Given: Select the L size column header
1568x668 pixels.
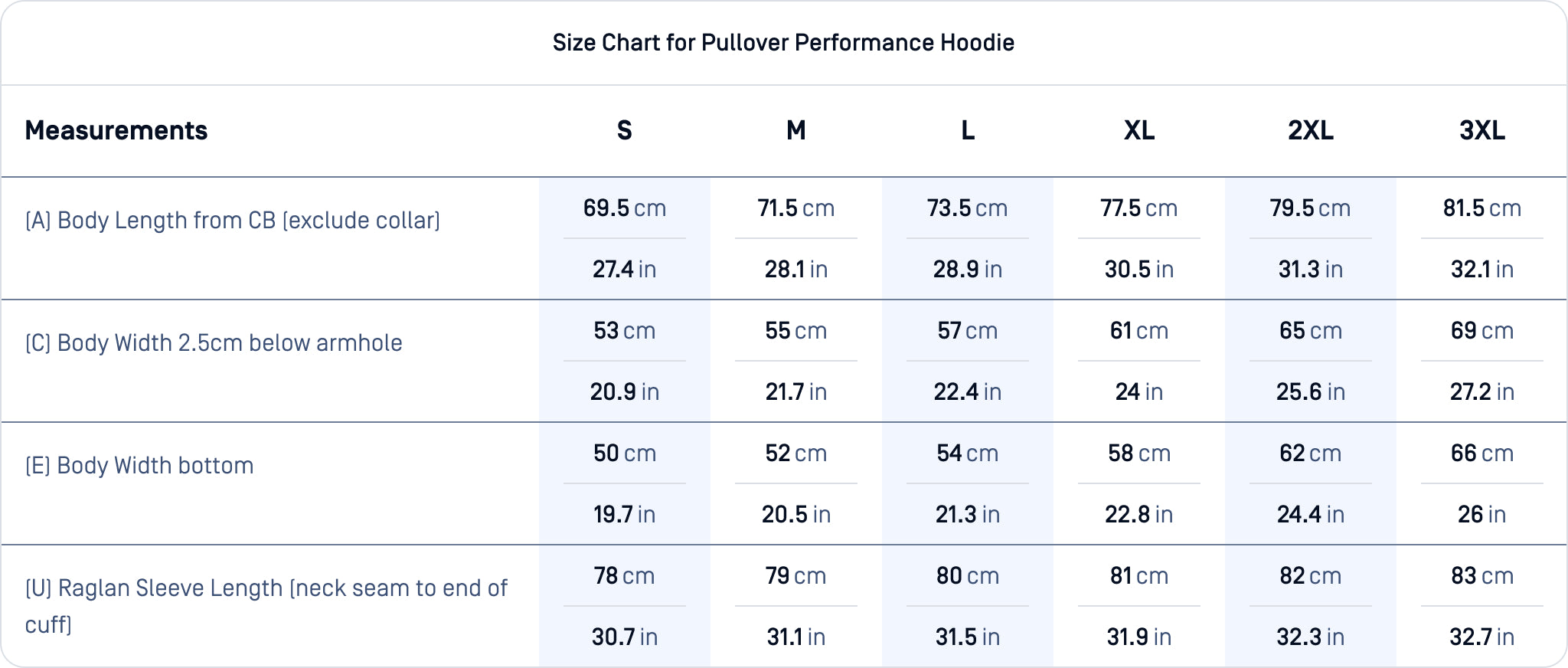Looking at the screenshot, I should pos(968,130).
